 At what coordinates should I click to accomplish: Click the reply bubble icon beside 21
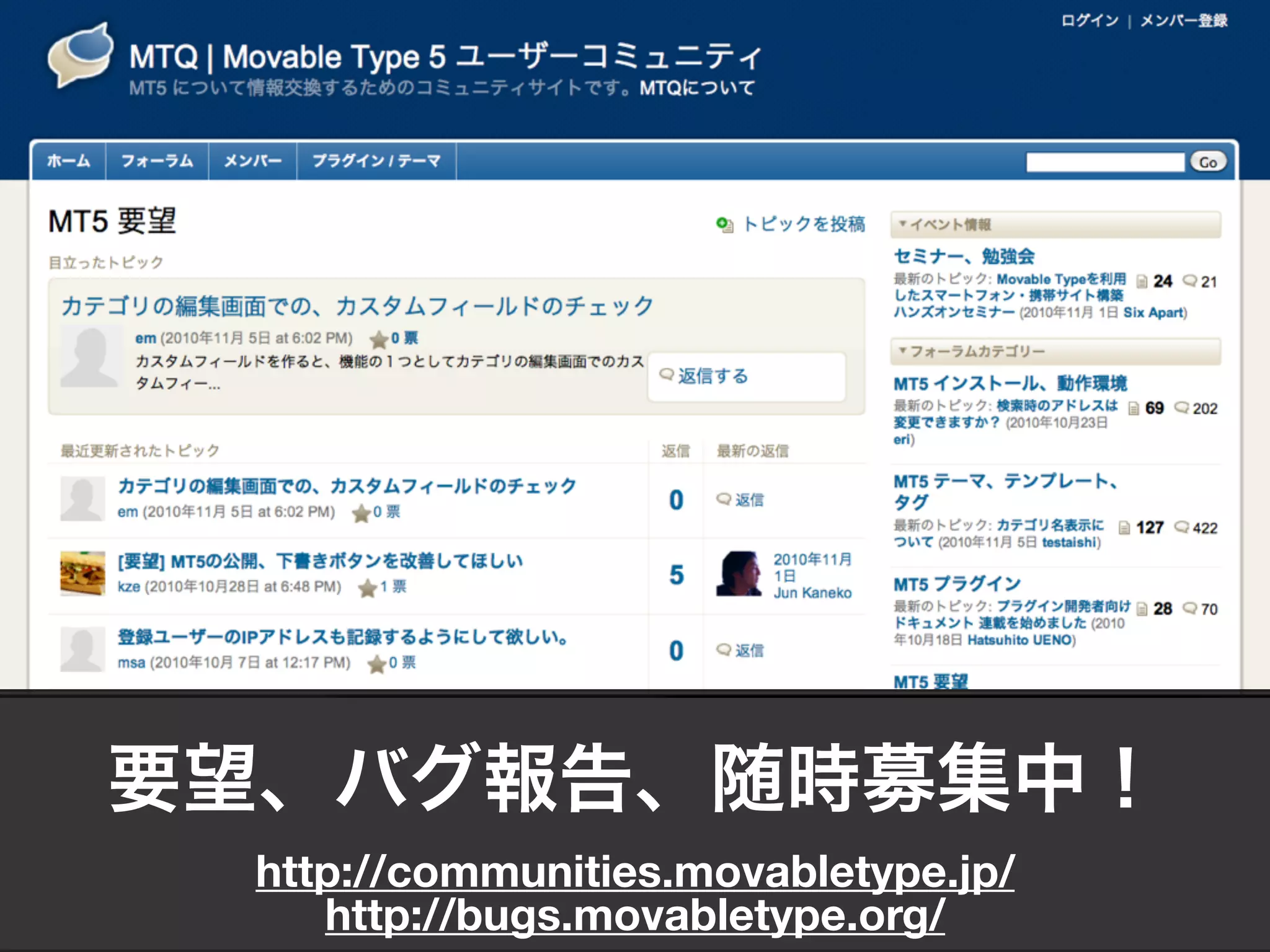tap(1190, 281)
